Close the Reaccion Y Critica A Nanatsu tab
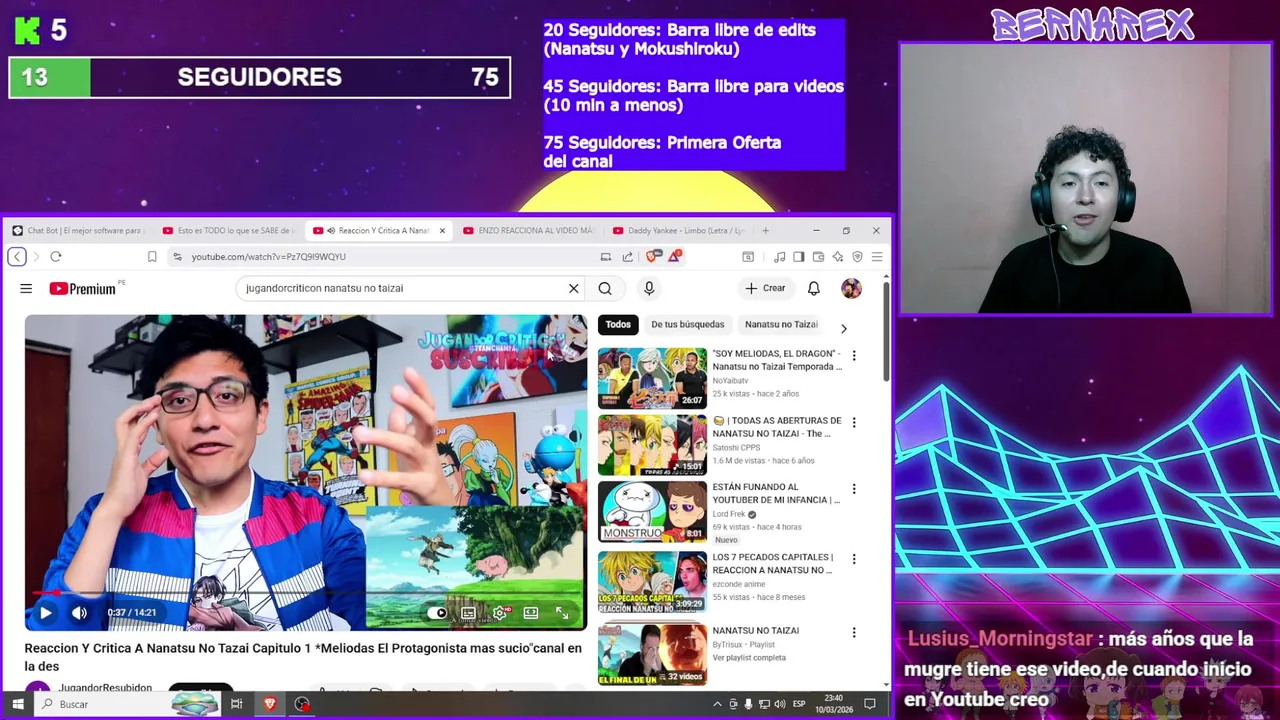This screenshot has height=720, width=1280. click(x=442, y=230)
